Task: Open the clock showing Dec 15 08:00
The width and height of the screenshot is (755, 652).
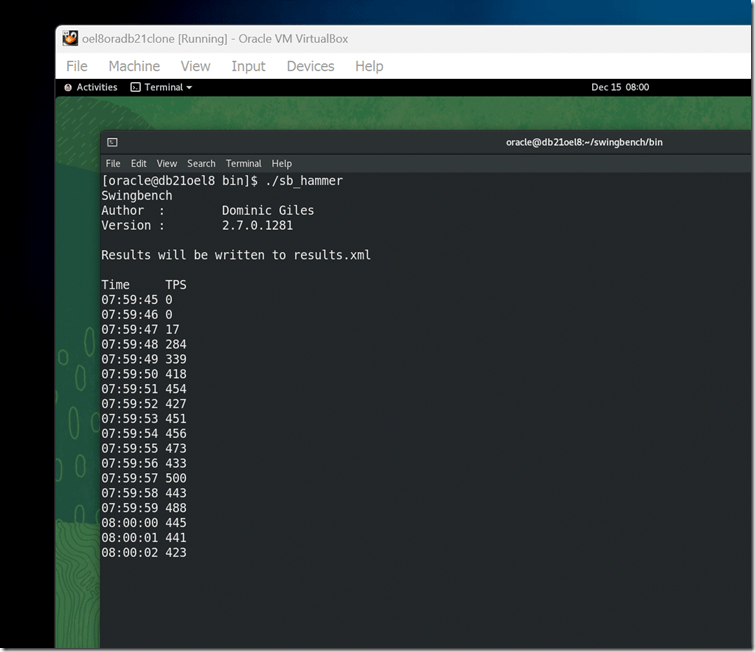Action: point(619,87)
